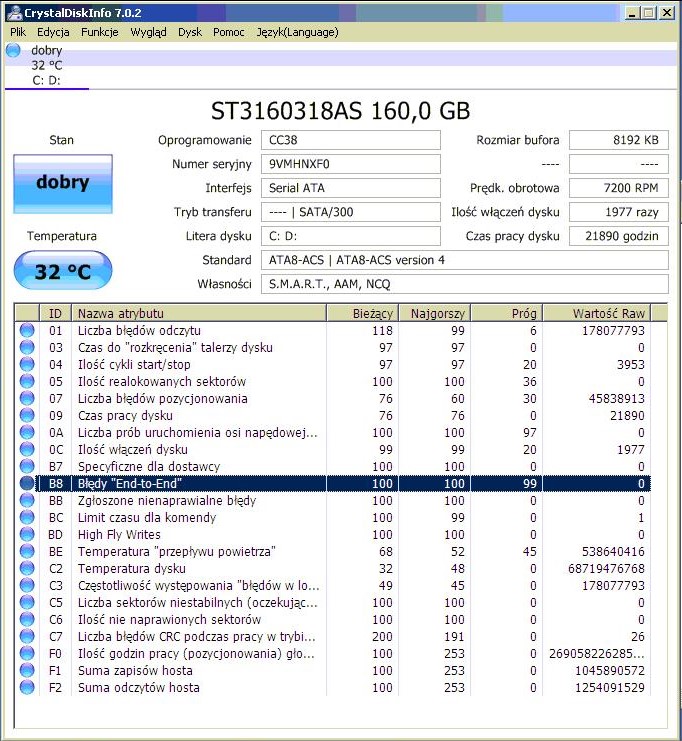The image size is (682, 741).
Task: Select row 'Liczba błędów pozycjonowania'
Action: pos(333,398)
